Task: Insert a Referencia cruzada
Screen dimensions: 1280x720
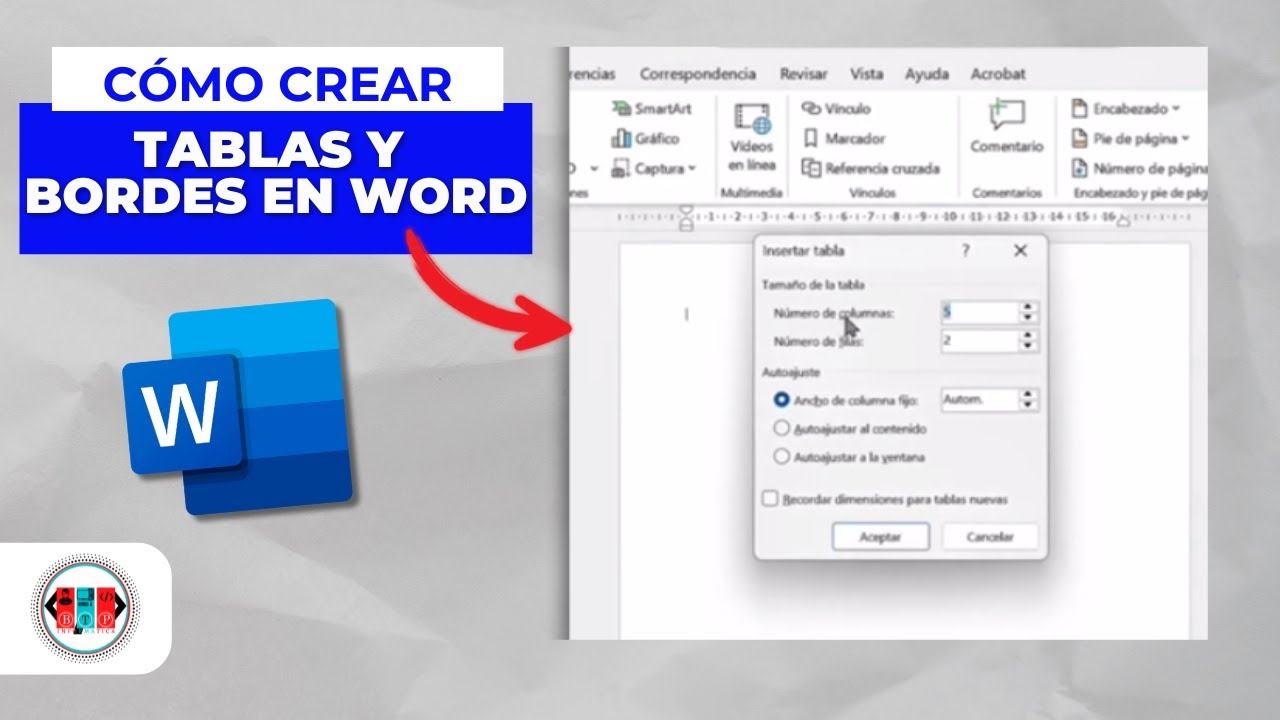Action: [871, 169]
